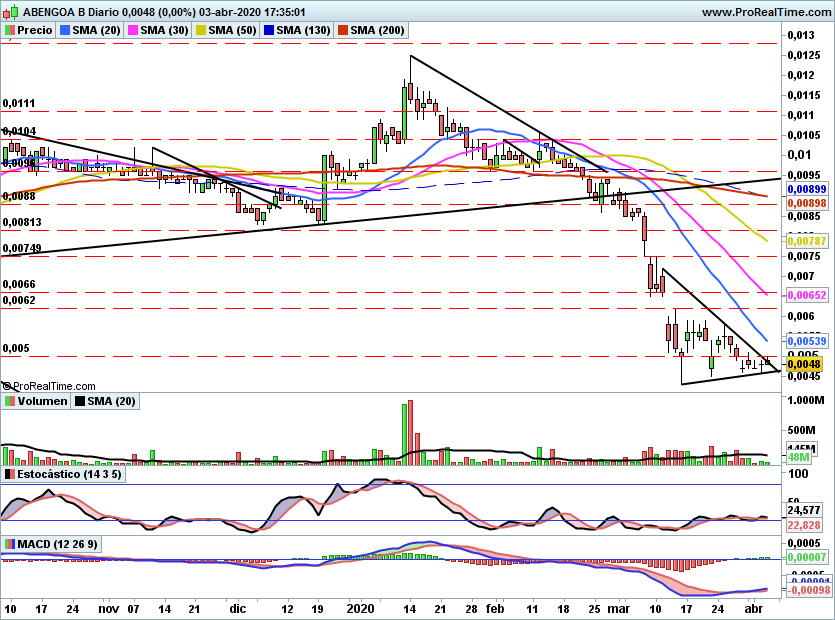
Task: Open the www.ProRealTime.com link
Action: [767, 12]
